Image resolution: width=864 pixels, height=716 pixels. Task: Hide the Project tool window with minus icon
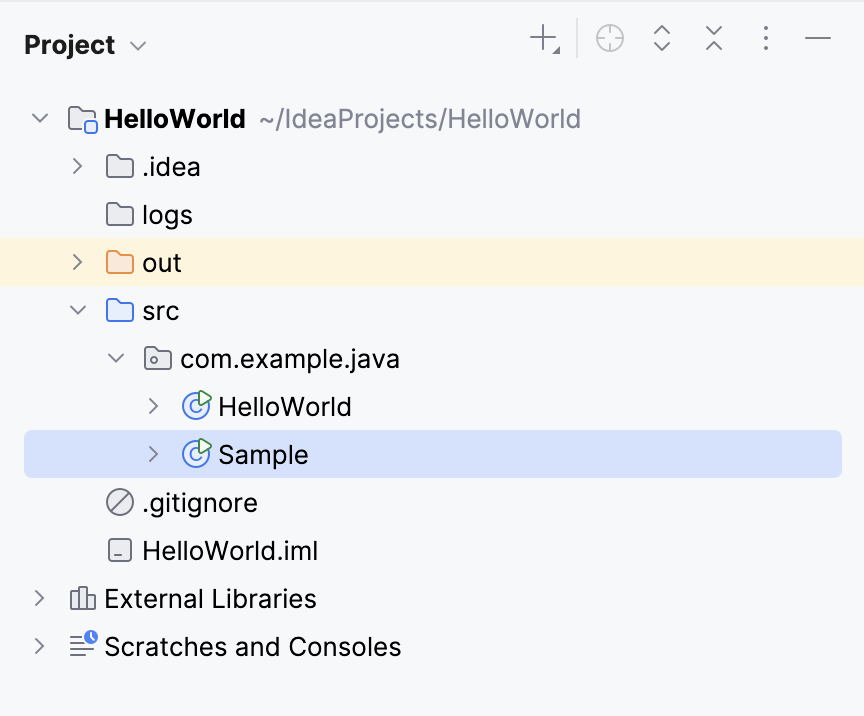pyautogui.click(x=818, y=38)
